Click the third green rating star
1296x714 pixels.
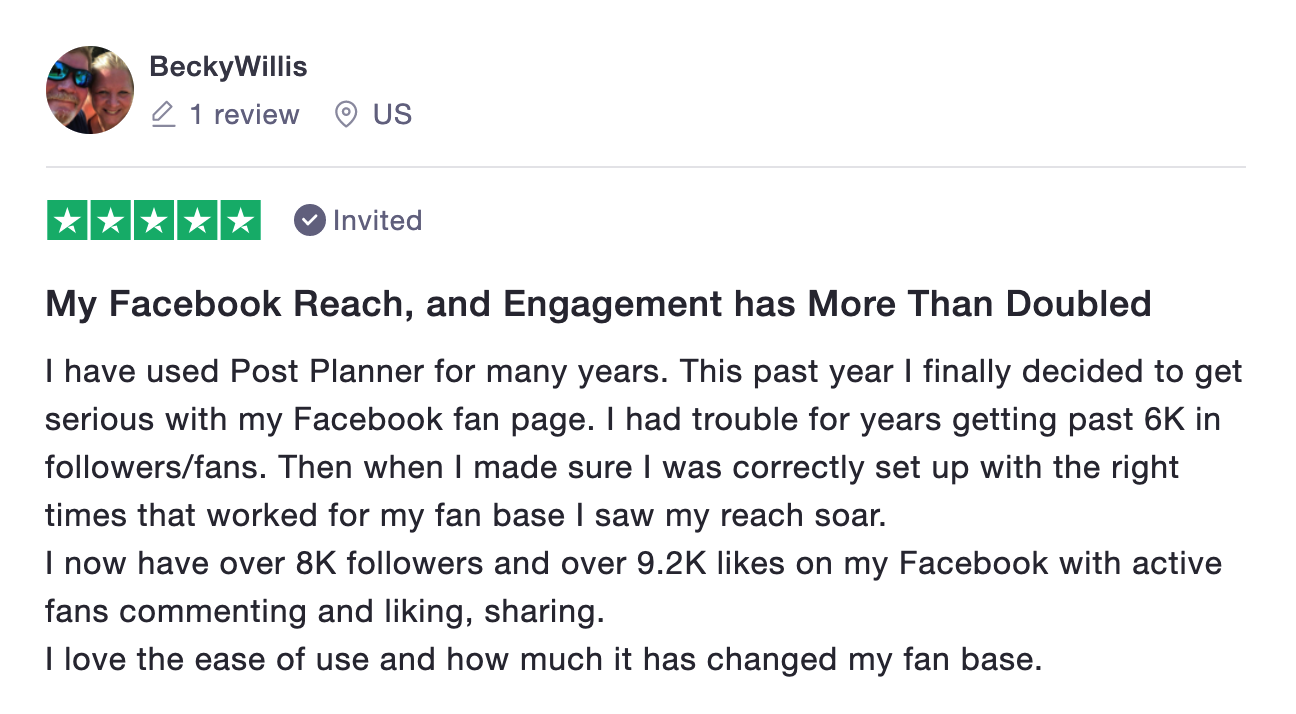(x=154, y=221)
